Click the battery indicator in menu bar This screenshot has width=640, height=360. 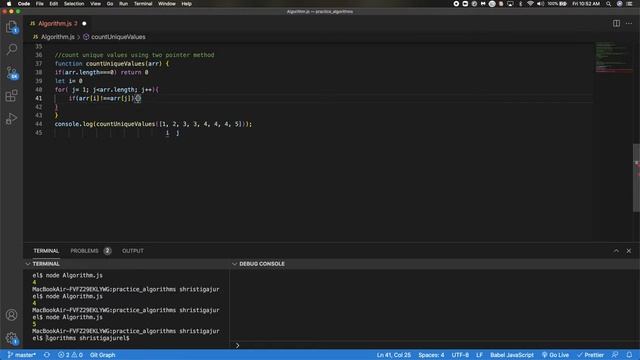pyautogui.click(x=557, y=4)
